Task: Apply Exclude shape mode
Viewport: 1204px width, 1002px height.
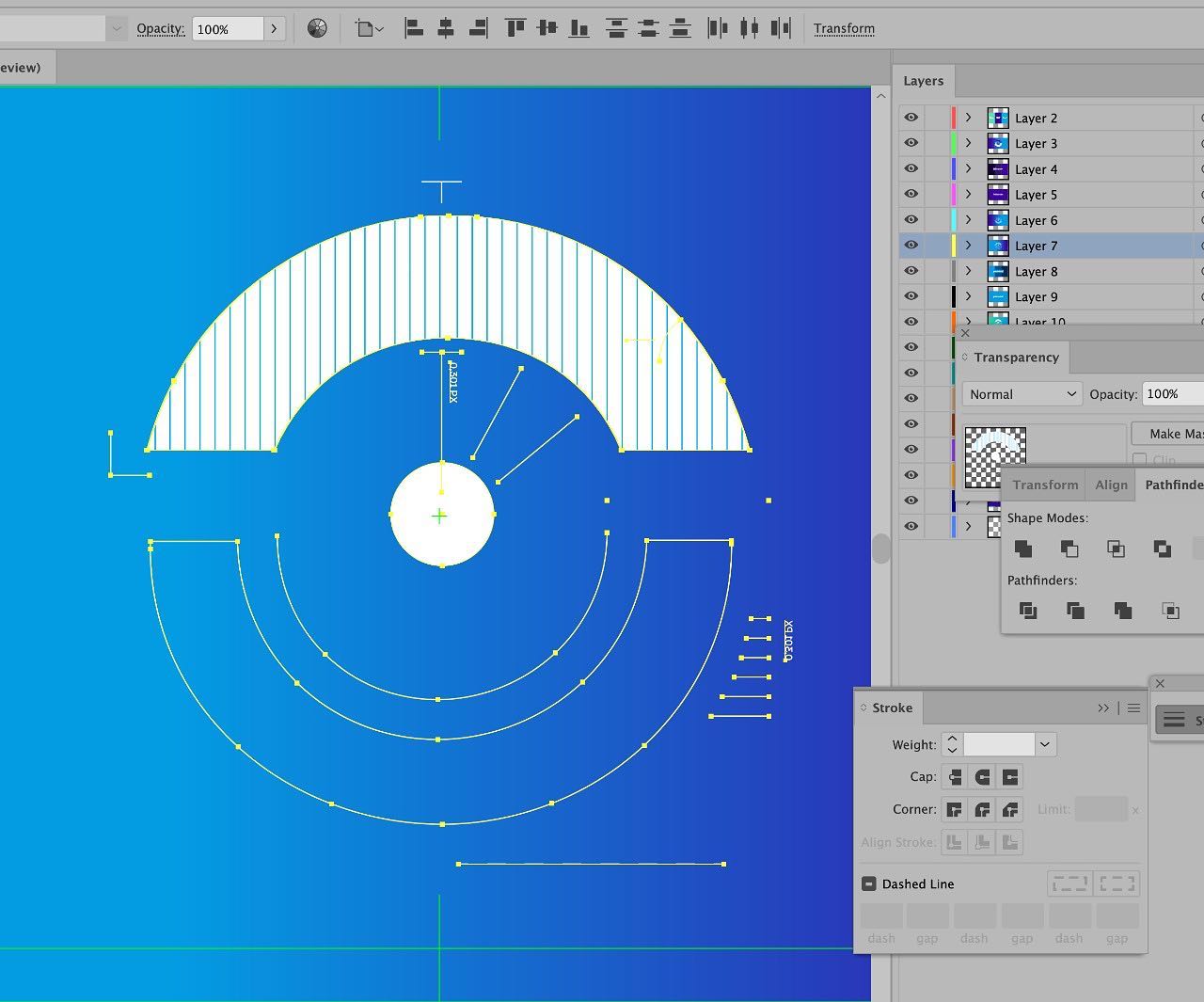Action: [1163, 549]
